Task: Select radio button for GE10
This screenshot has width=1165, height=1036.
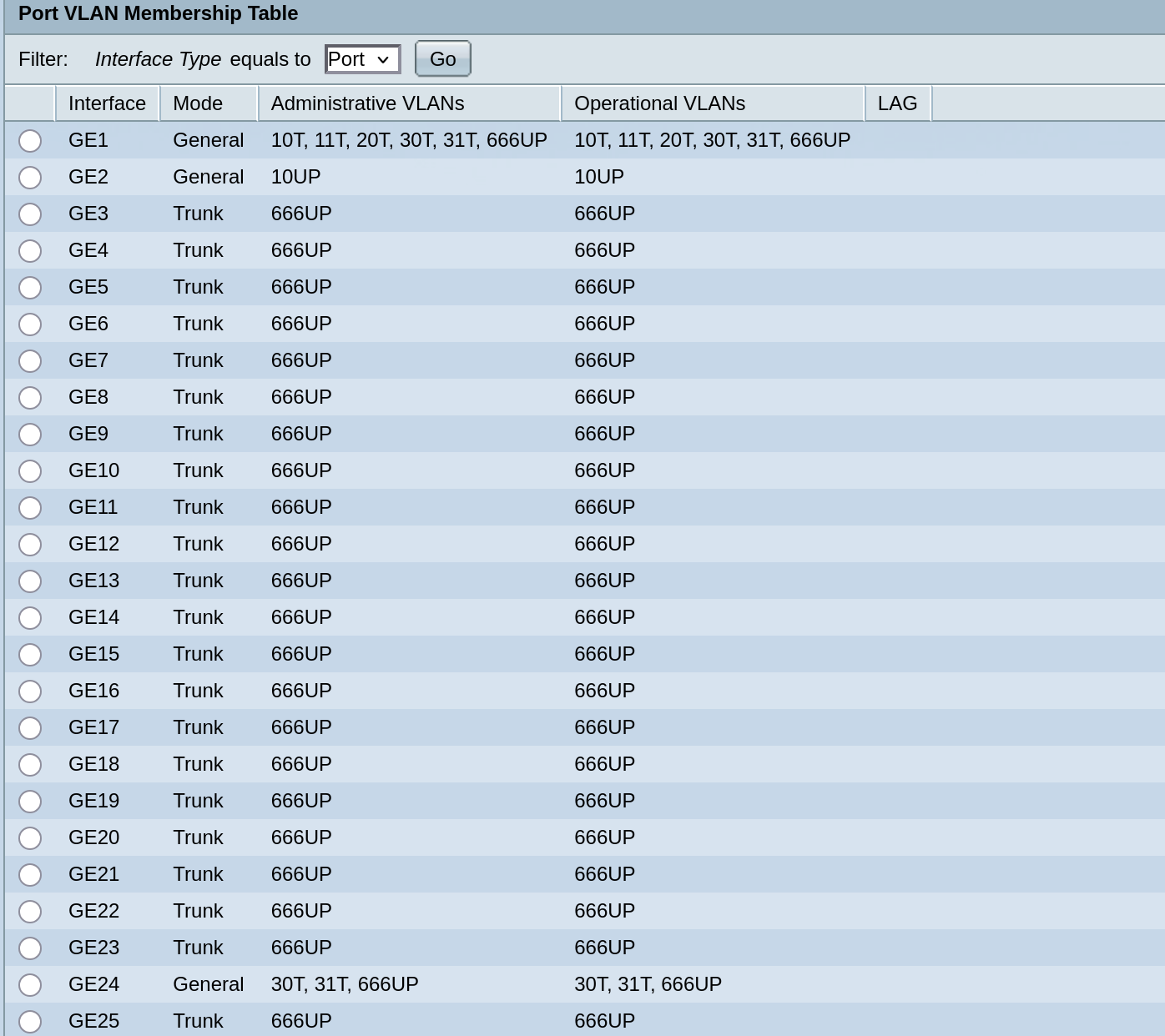Action: 30,471
